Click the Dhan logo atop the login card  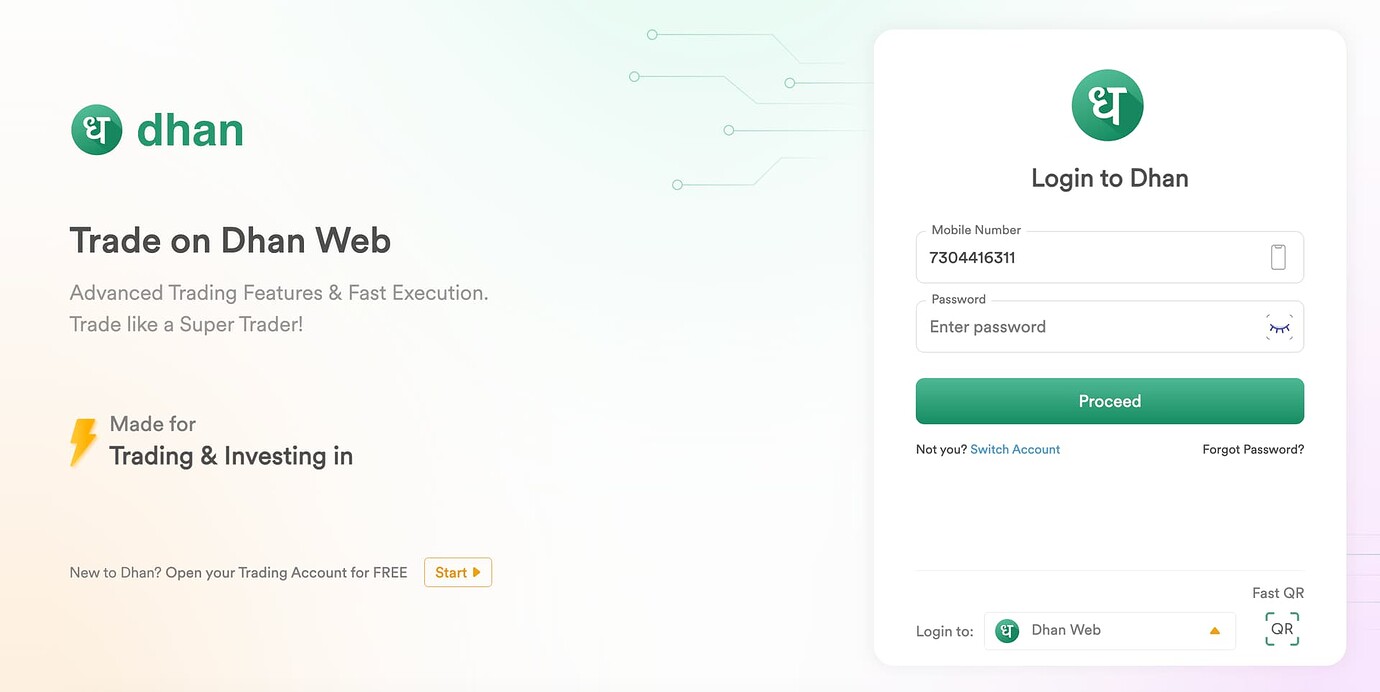click(1107, 104)
